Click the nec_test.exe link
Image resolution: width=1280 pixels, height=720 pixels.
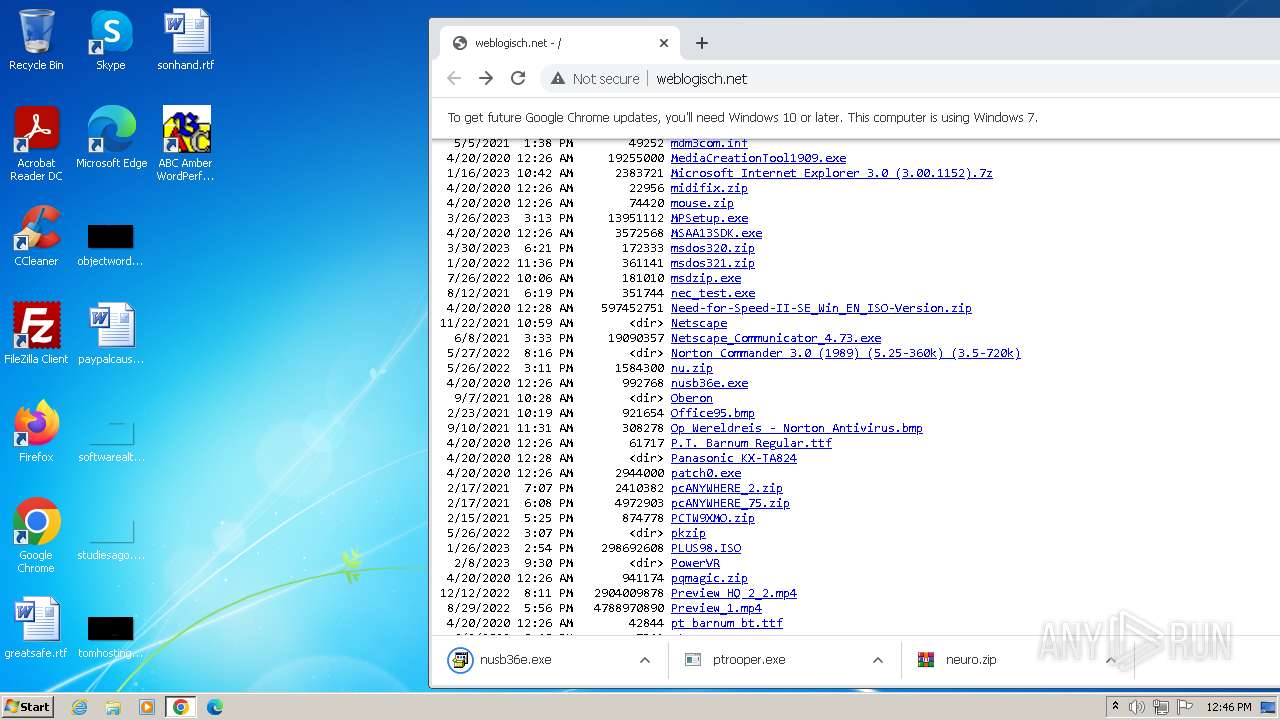coord(712,293)
